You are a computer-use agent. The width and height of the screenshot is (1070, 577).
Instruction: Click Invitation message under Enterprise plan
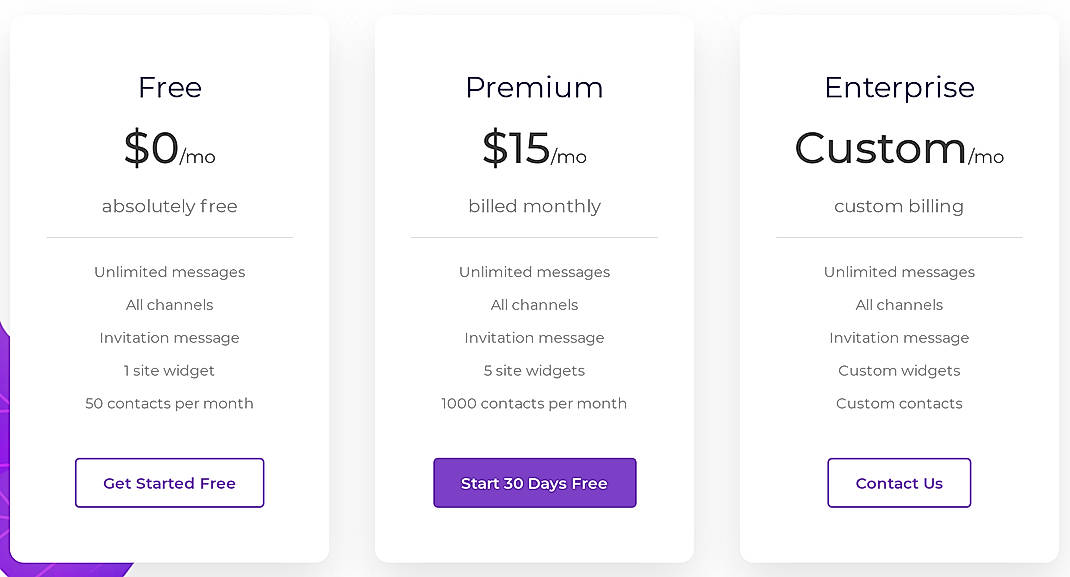pos(898,338)
